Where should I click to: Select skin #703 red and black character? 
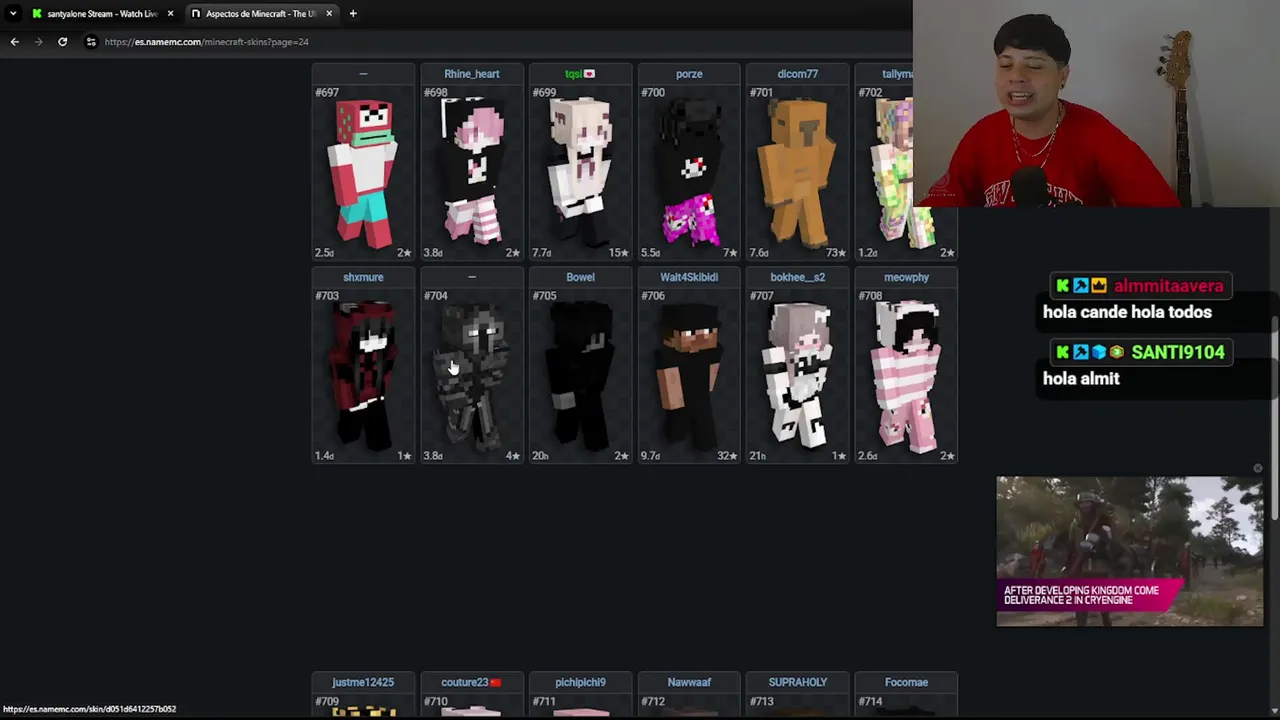[x=363, y=375]
